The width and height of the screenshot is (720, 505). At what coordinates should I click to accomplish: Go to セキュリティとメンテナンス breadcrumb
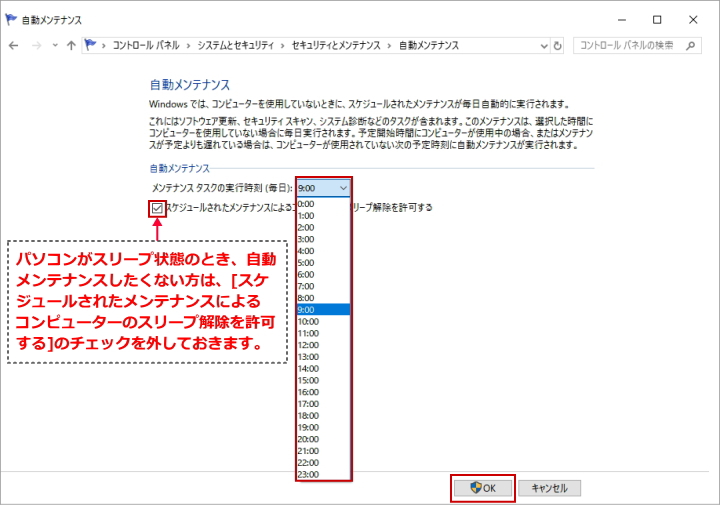[x=338, y=45]
